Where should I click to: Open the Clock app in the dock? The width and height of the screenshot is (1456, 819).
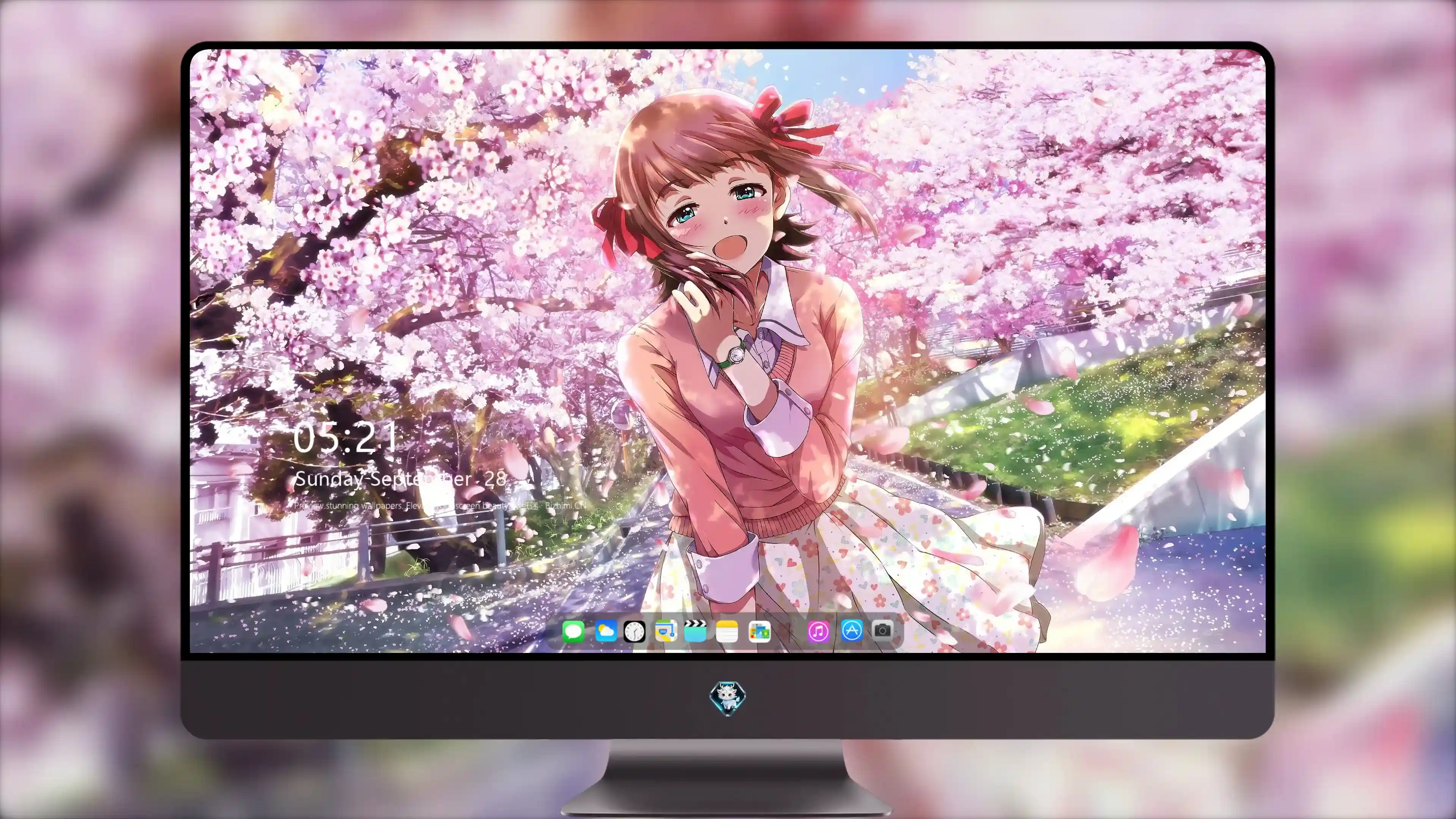pos(634,631)
